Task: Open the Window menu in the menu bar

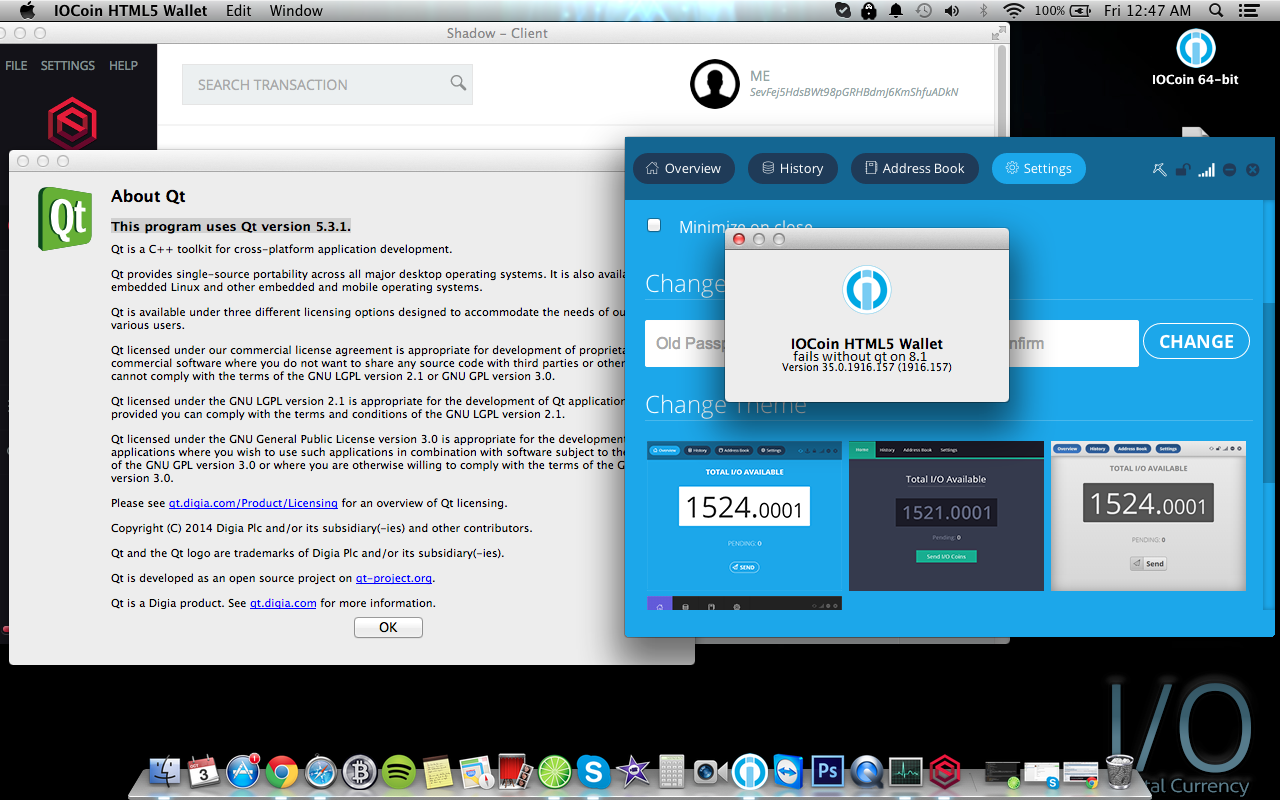Action: (296, 11)
